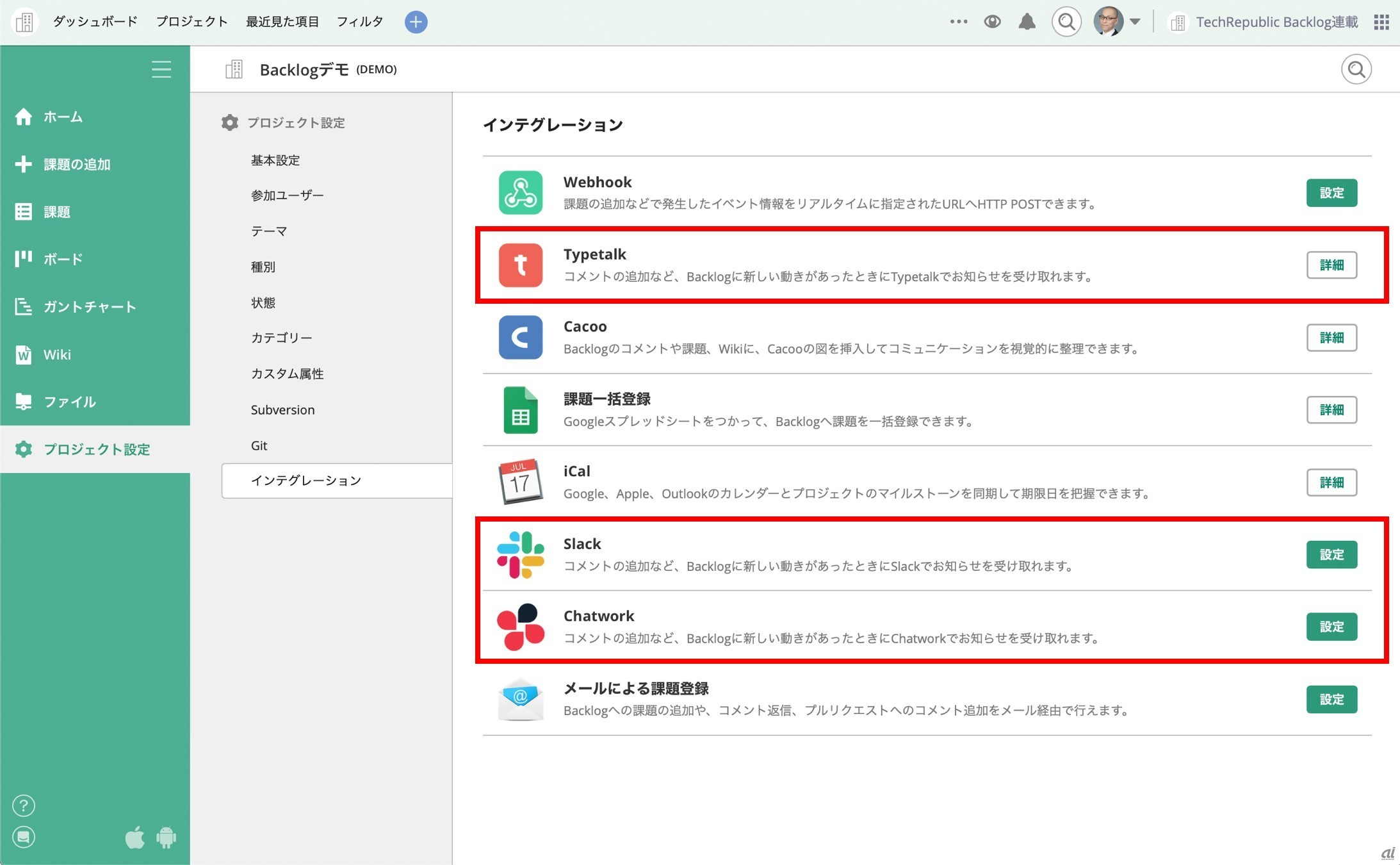Viewport: 1400px width, 865px height.
Task: Click the Webhook 設定 button
Action: point(1331,193)
